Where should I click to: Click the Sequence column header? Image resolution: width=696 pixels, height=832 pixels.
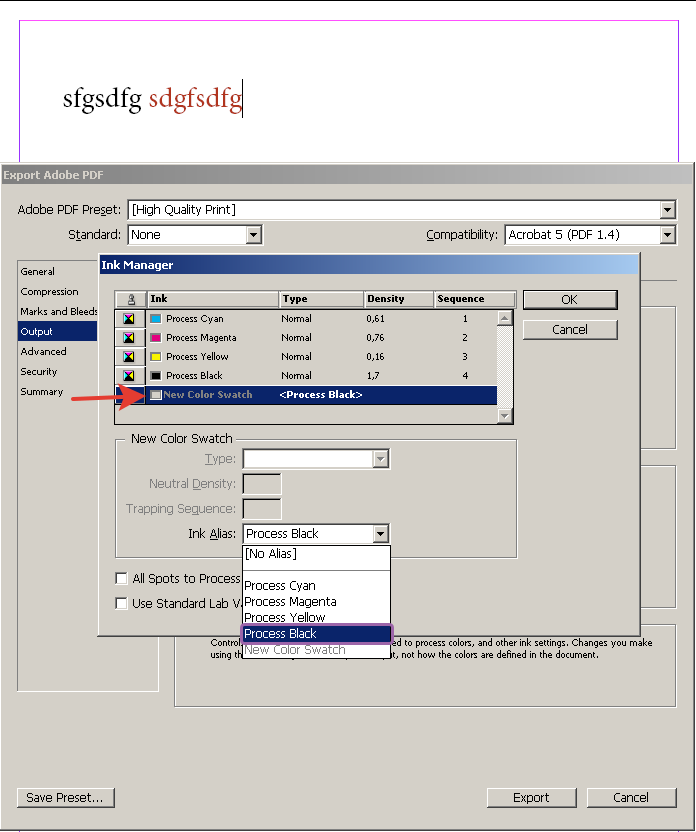(x=475, y=299)
